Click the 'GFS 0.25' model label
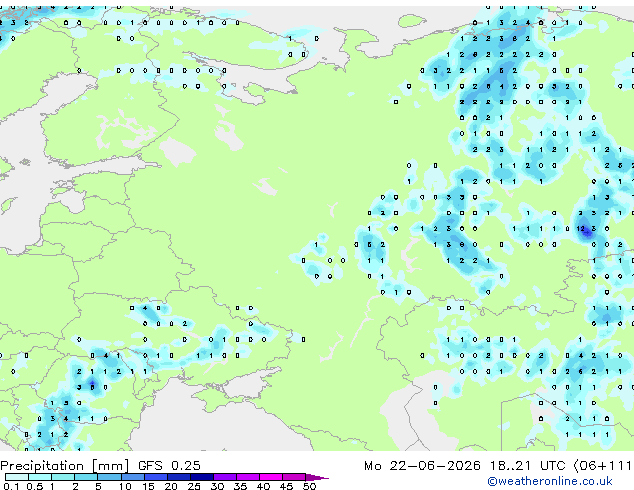Image resolution: width=634 pixels, height=490 pixels. (169, 466)
